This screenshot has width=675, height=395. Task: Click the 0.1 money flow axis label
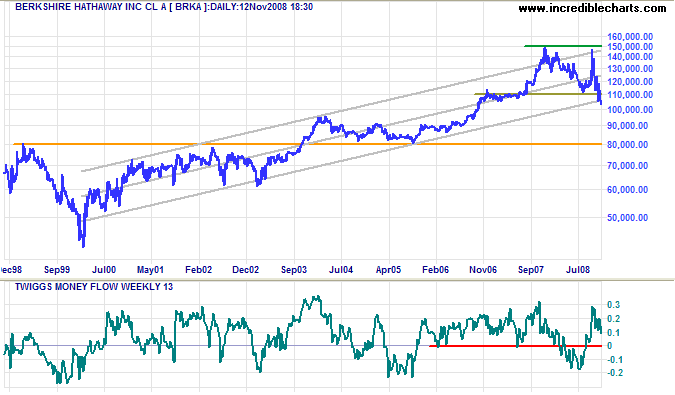(x=613, y=333)
